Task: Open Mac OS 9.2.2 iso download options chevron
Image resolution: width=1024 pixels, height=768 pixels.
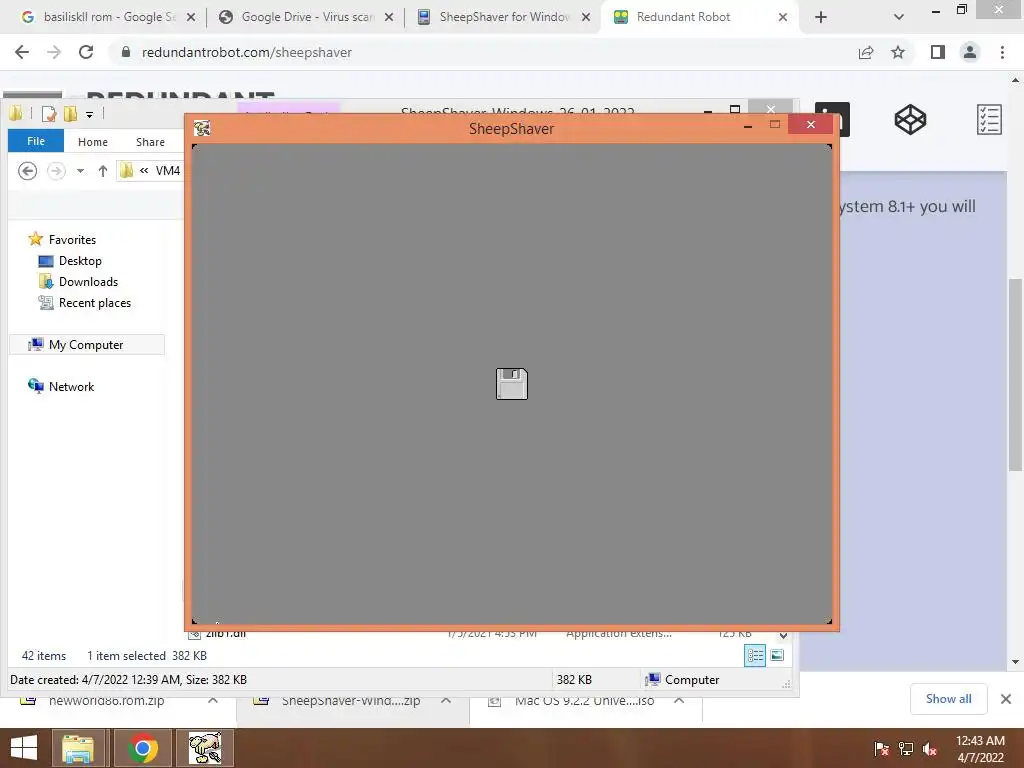Action: [679, 700]
